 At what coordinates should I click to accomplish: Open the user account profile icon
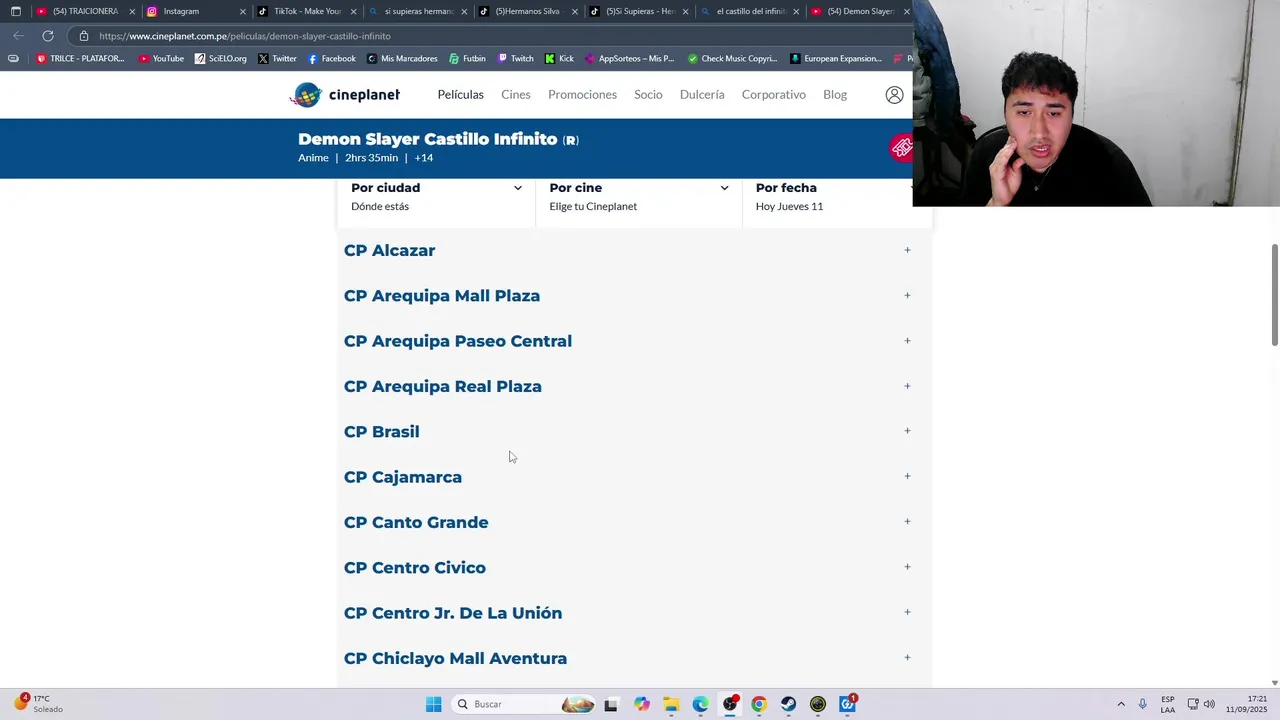click(894, 95)
